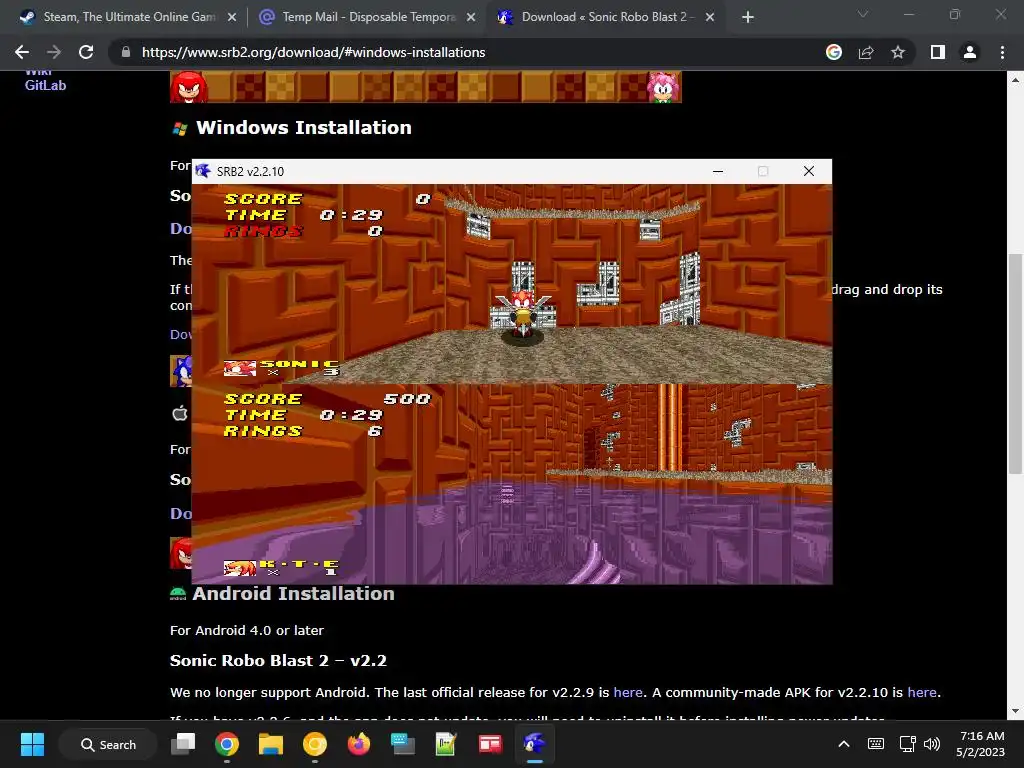Go back to the previous page
The width and height of the screenshot is (1024, 768).
tap(22, 52)
